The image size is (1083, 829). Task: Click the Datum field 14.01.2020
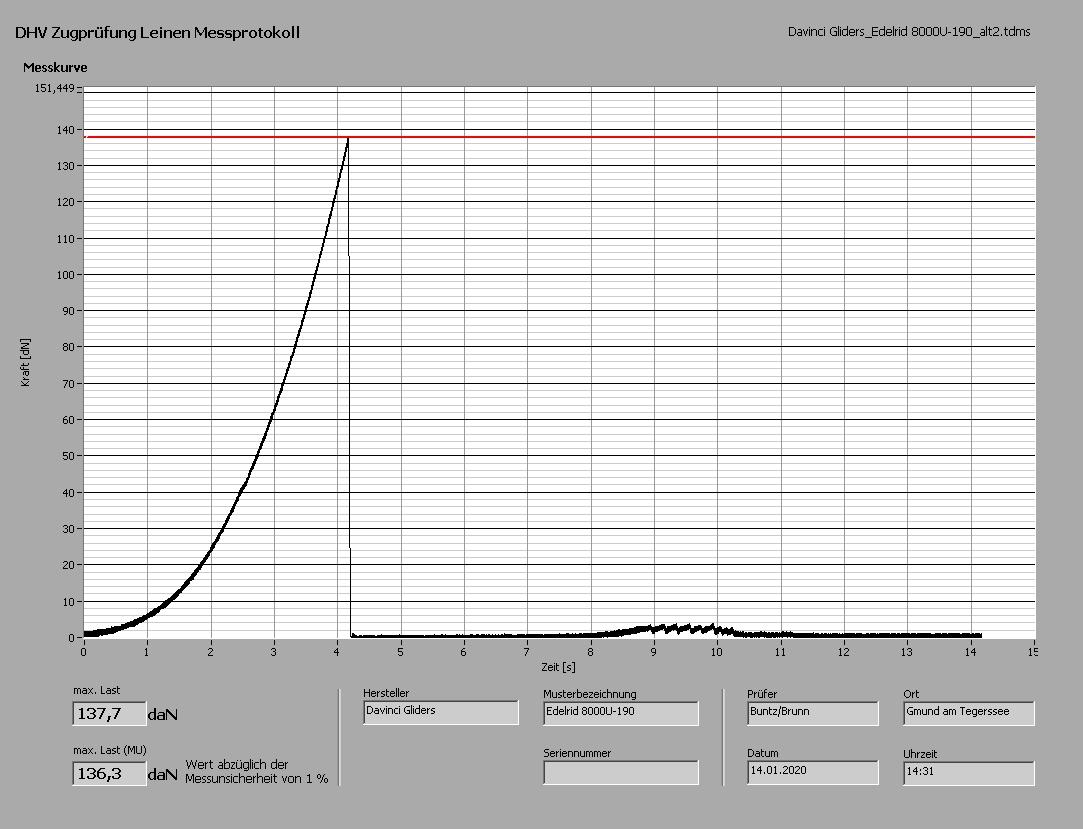813,772
